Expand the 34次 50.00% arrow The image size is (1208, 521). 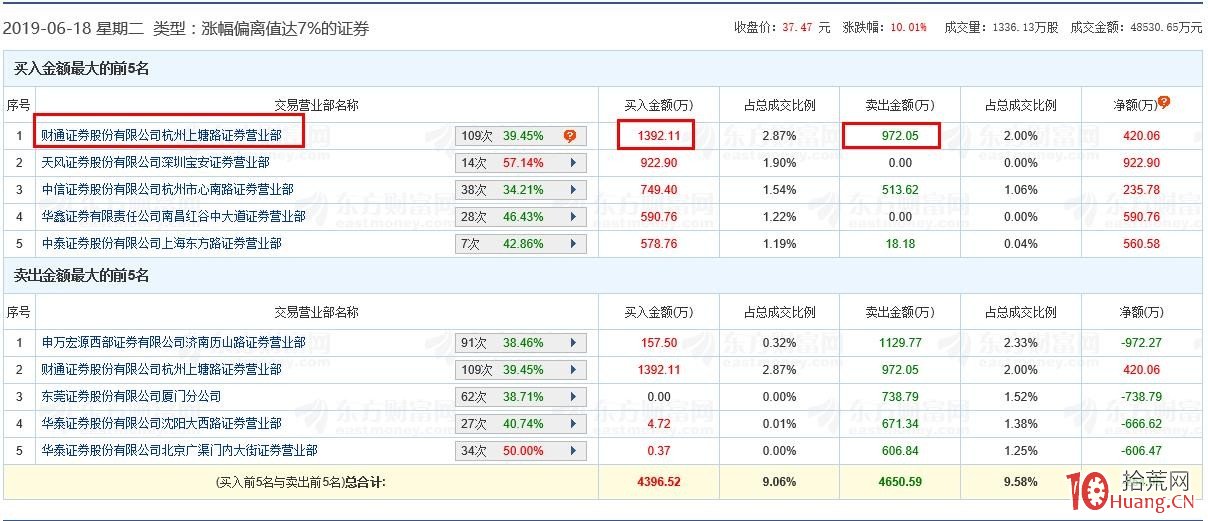tap(573, 451)
